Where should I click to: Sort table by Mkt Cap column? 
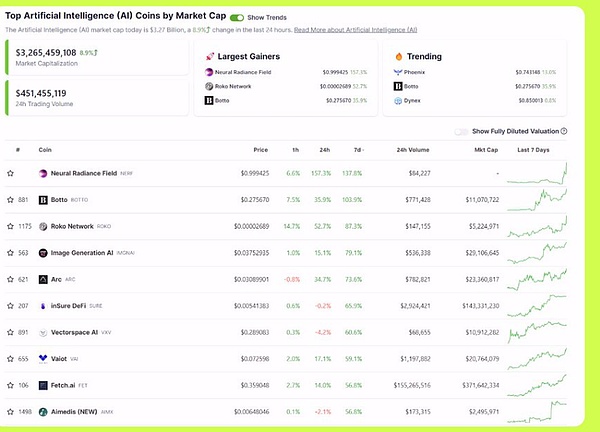(x=486, y=150)
